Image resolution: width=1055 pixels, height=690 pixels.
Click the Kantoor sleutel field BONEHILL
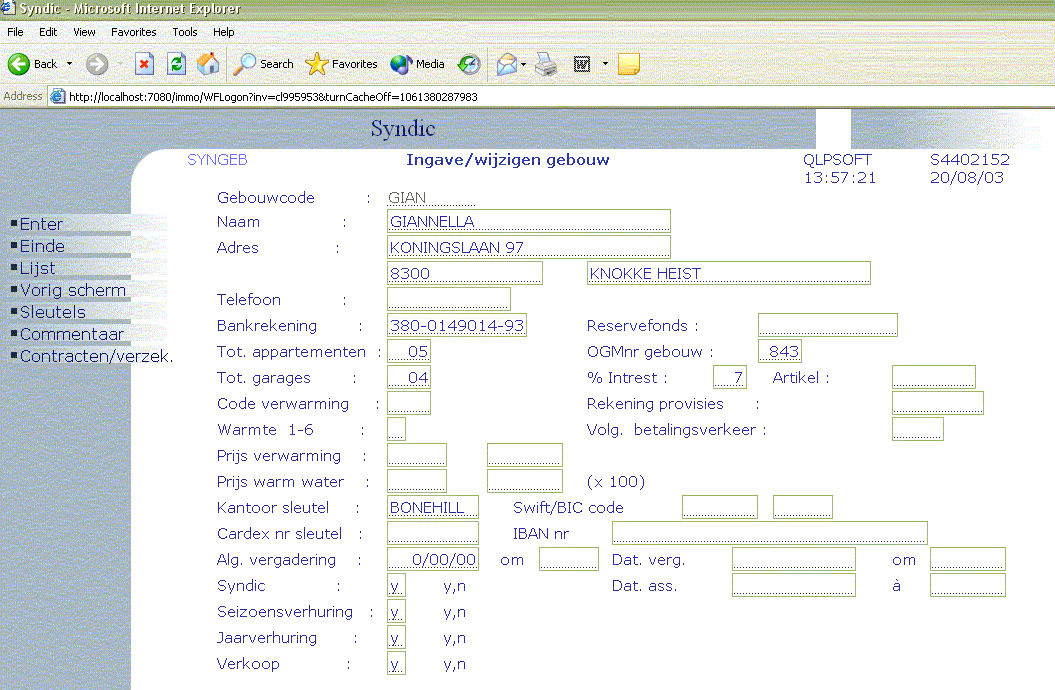click(x=433, y=507)
